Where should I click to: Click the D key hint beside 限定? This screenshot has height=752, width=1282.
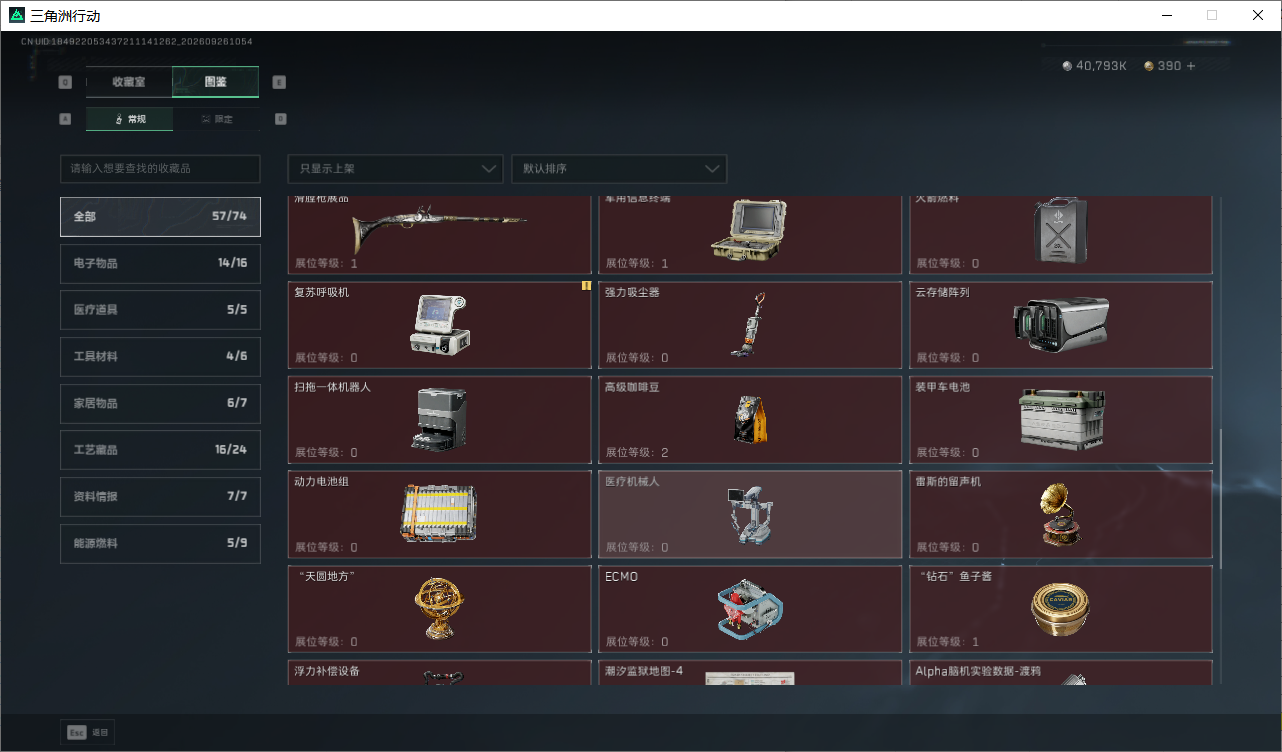tap(280, 119)
